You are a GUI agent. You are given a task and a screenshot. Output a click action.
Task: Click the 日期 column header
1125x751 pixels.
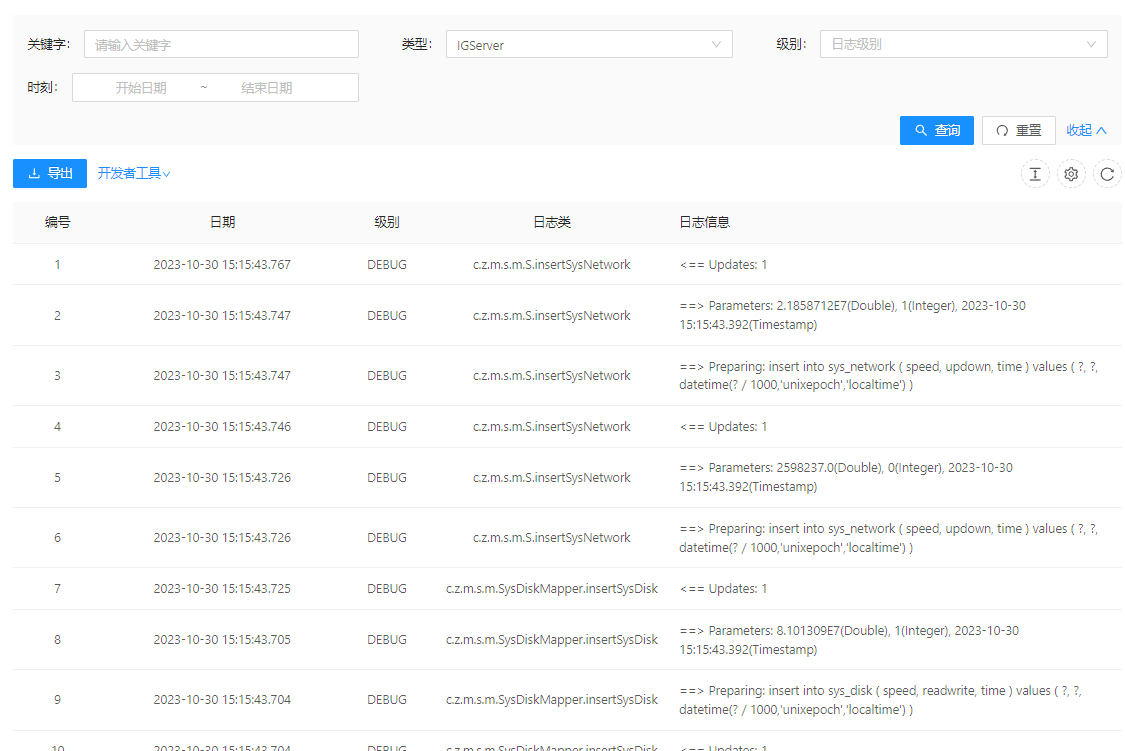coord(222,222)
